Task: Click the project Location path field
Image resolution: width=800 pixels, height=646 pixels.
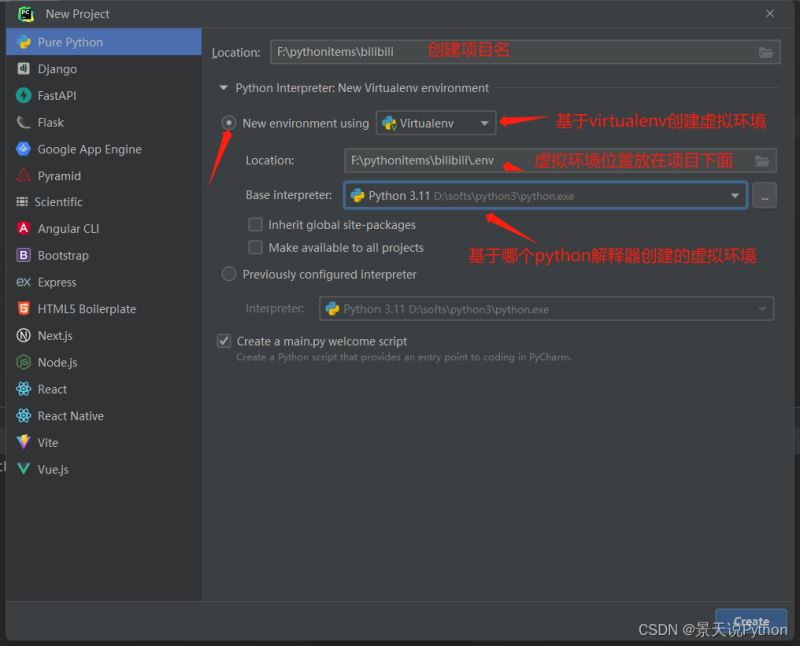Action: pos(525,52)
